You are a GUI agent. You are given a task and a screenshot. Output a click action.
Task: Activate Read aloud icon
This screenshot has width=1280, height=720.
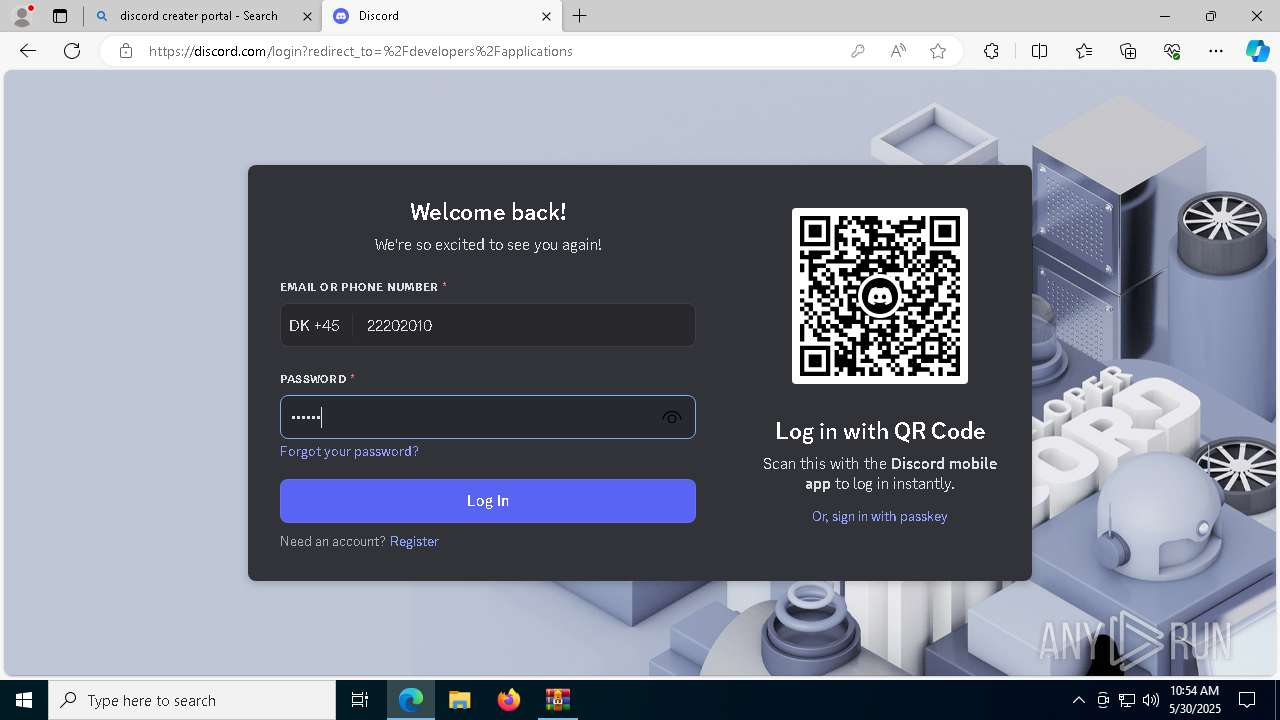coord(898,51)
